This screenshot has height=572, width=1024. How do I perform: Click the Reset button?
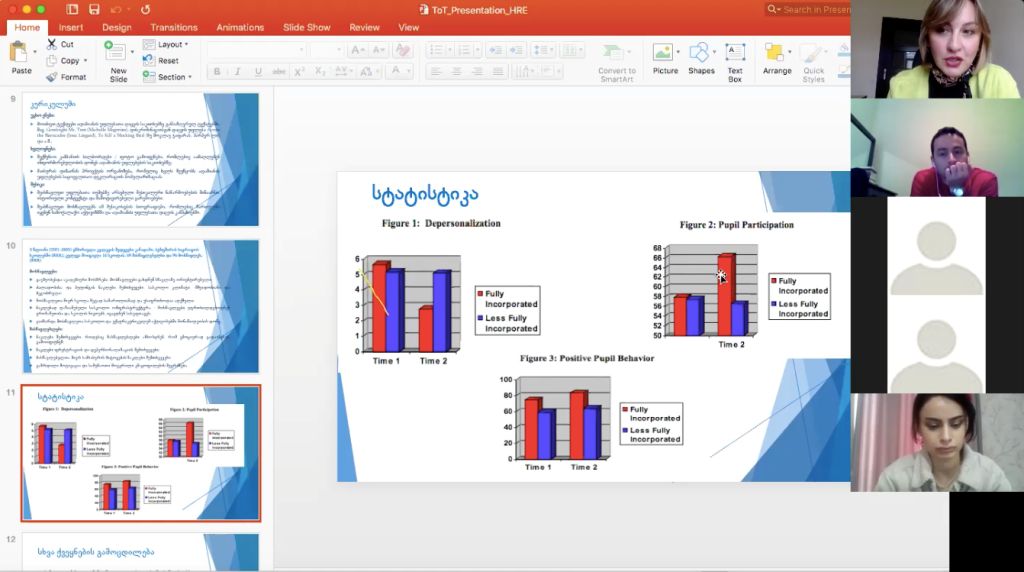167,61
